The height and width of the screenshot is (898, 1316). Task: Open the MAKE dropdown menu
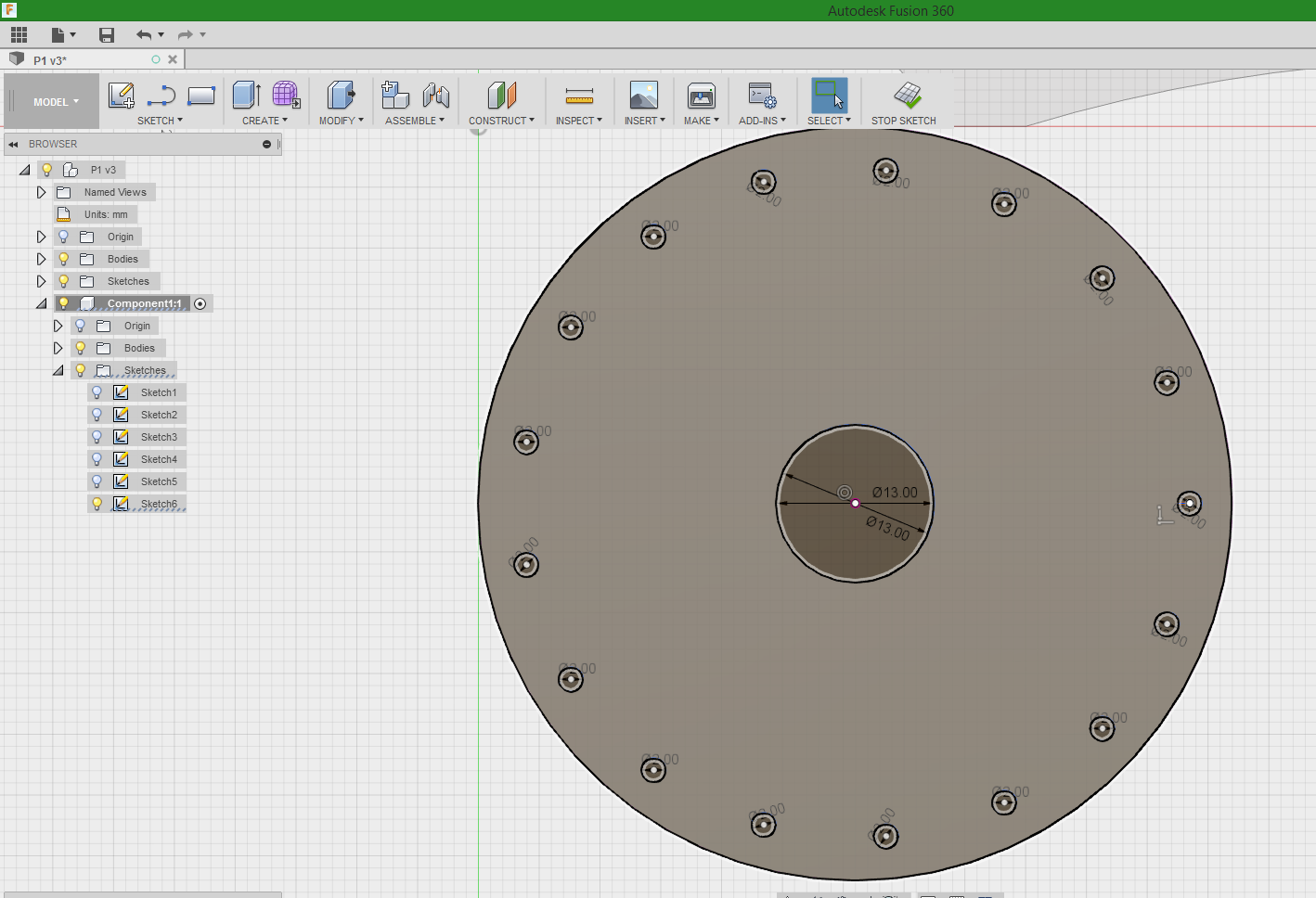click(702, 121)
